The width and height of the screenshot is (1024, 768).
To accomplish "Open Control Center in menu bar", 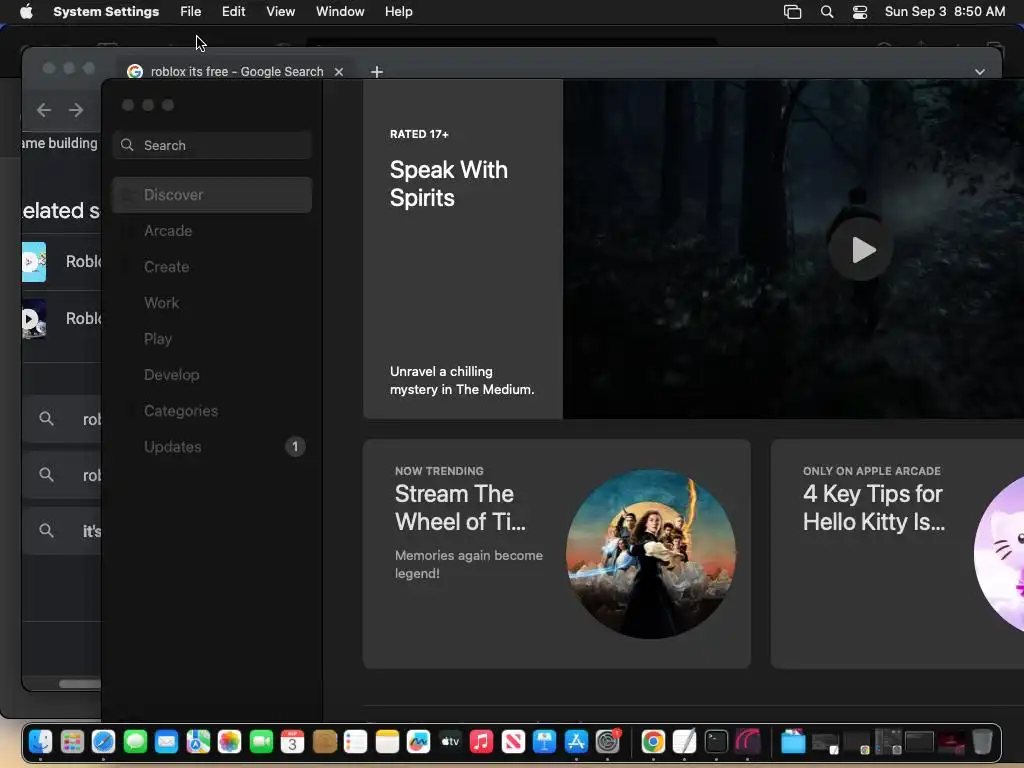I will tap(860, 12).
